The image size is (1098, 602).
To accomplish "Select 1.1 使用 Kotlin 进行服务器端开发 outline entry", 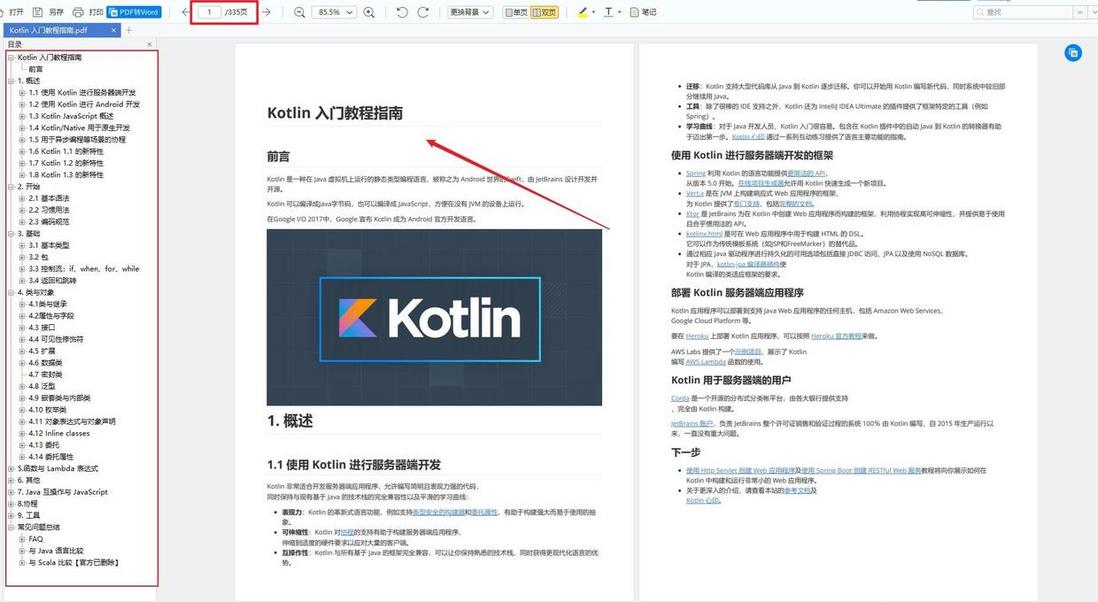I will [83, 92].
